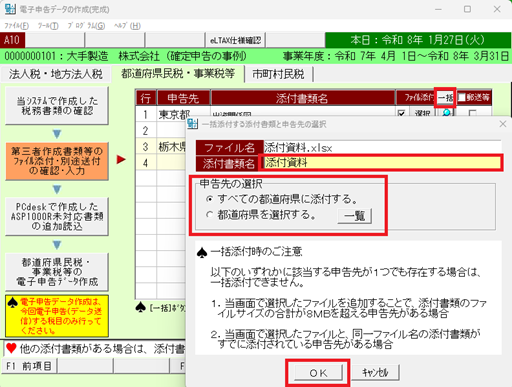This screenshot has width=512, height=387.
Task: Open 都道府県民税・事業税等の電子申告データ作成 step
Action: point(57,272)
